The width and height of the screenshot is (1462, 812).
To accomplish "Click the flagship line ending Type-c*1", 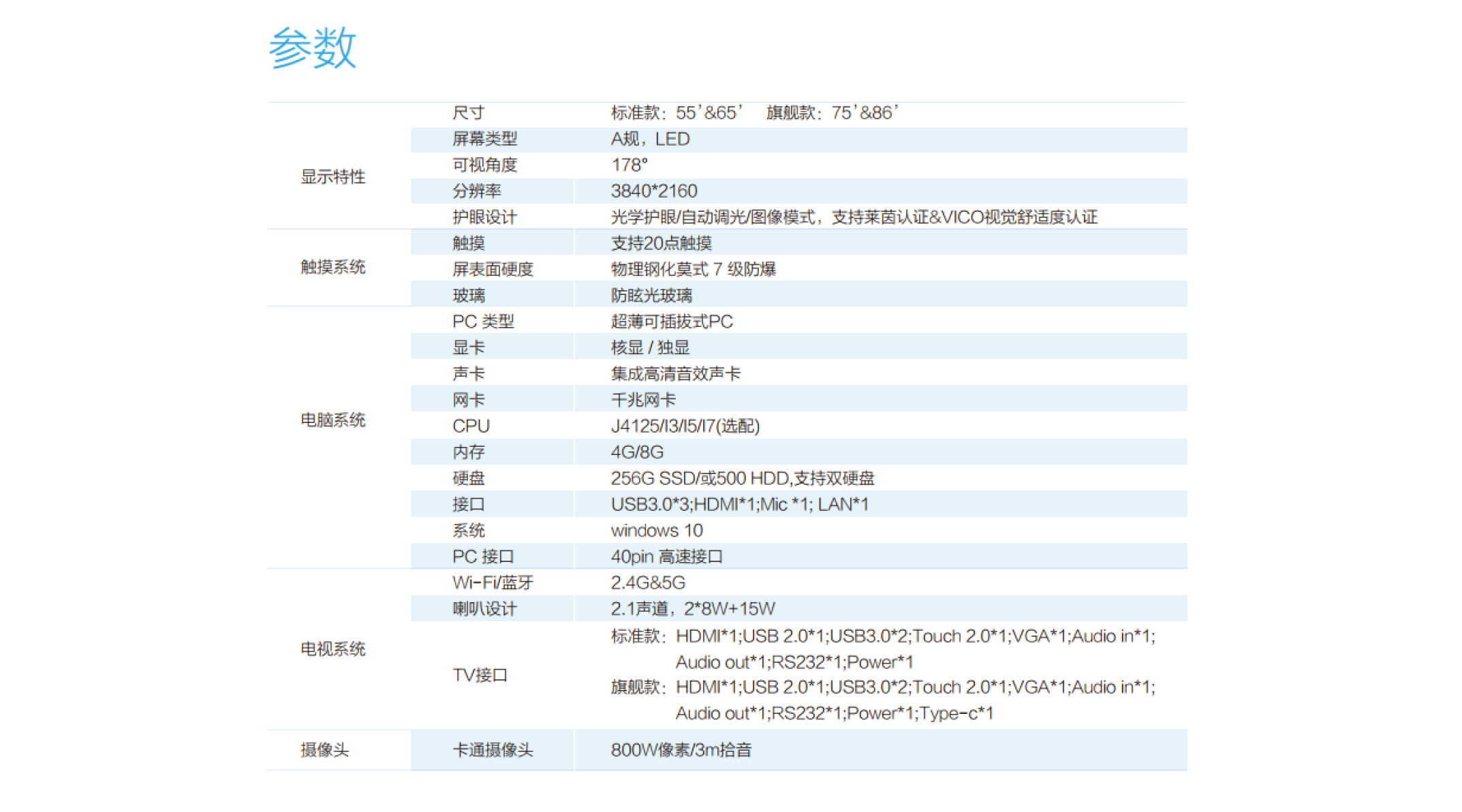I will point(835,713).
